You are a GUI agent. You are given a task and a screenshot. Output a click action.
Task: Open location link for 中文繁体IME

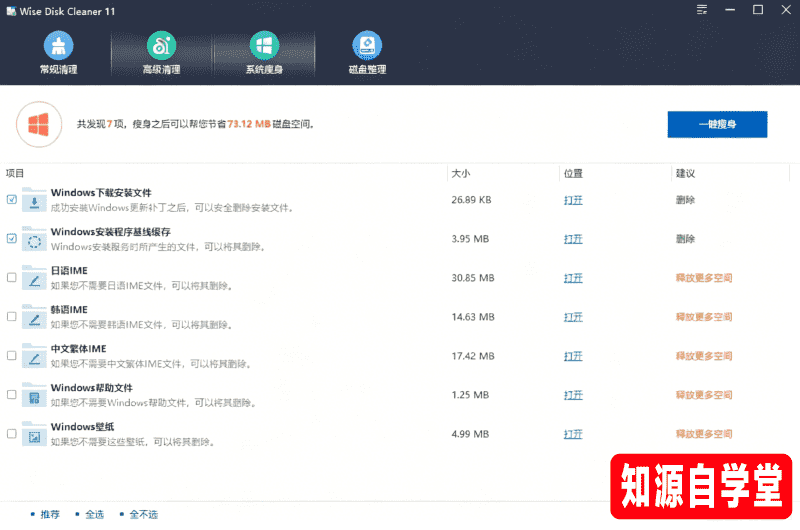(573, 356)
